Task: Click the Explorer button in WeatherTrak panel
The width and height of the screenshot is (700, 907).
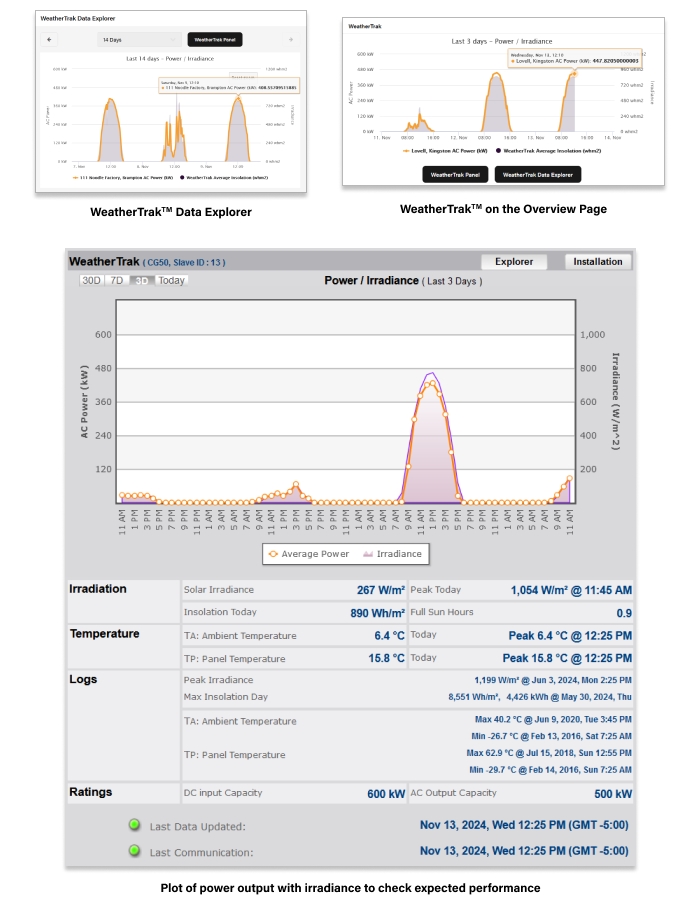Action: [517, 262]
